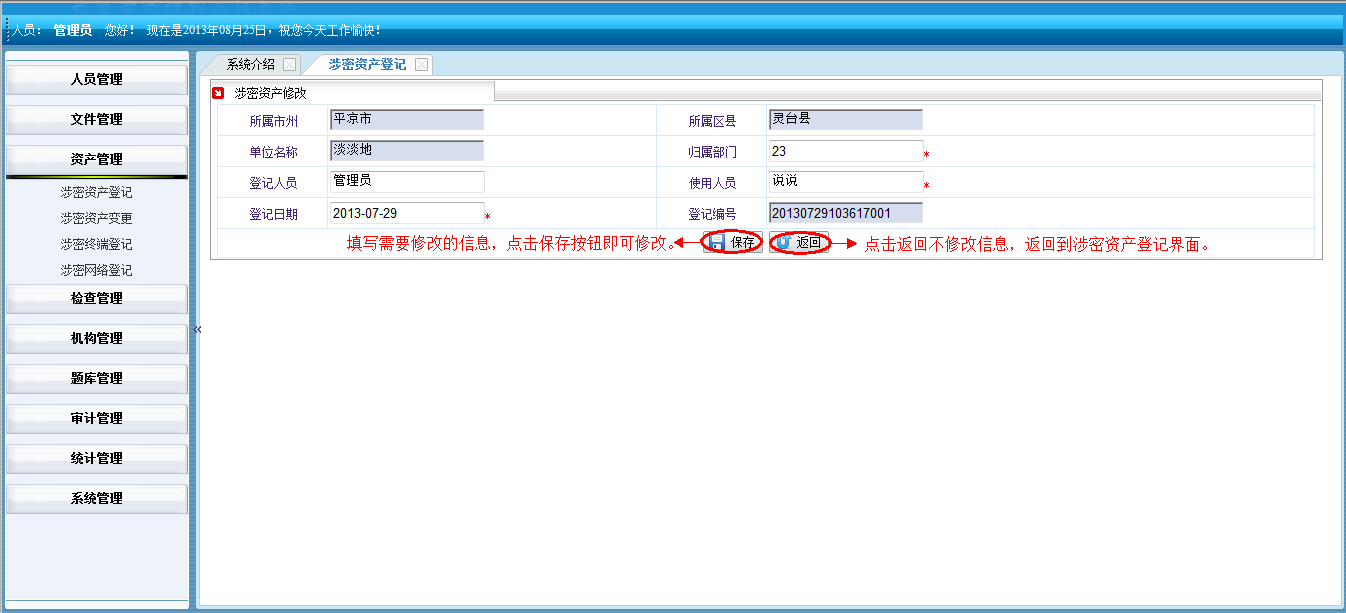Focus the 登记人员 input containing 管理员
The width and height of the screenshot is (1346, 613).
point(407,182)
